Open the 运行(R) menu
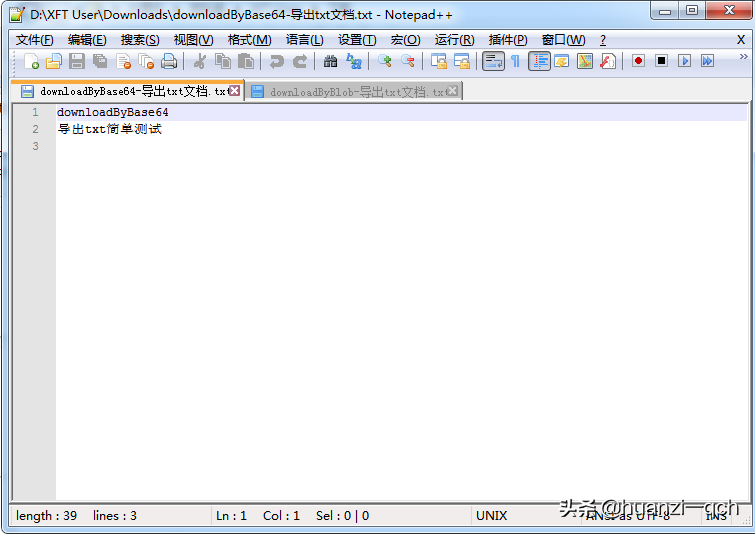The height and width of the screenshot is (534, 755). 454,40
